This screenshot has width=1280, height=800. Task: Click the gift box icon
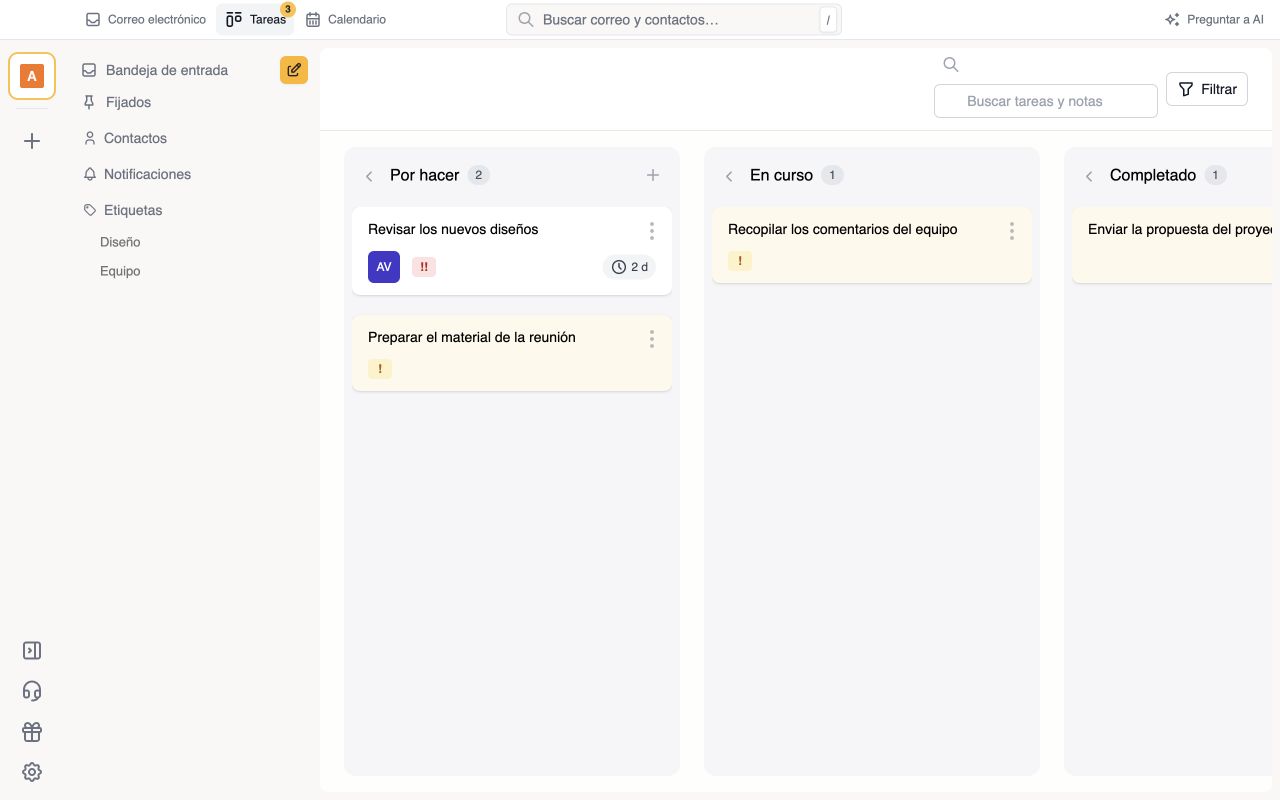pyautogui.click(x=32, y=732)
